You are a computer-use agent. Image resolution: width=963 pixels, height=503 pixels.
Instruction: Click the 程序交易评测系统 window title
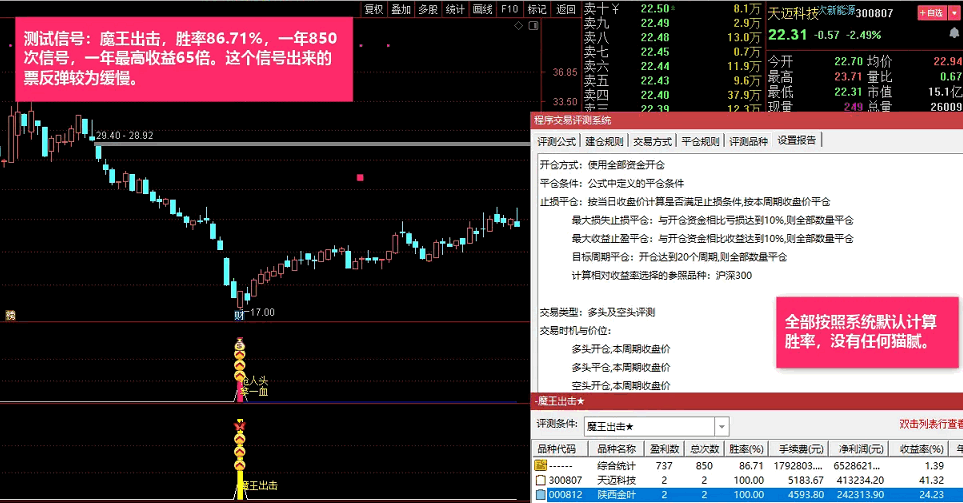point(572,120)
